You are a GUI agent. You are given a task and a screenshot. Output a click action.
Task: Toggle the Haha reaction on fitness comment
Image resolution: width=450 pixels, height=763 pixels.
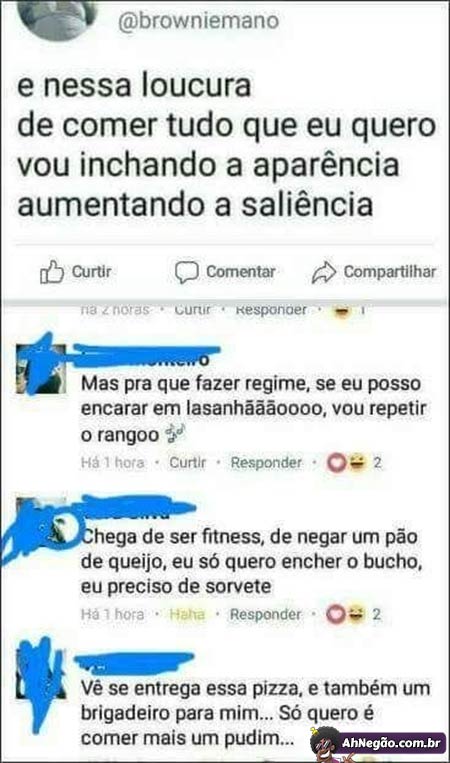[187, 615]
